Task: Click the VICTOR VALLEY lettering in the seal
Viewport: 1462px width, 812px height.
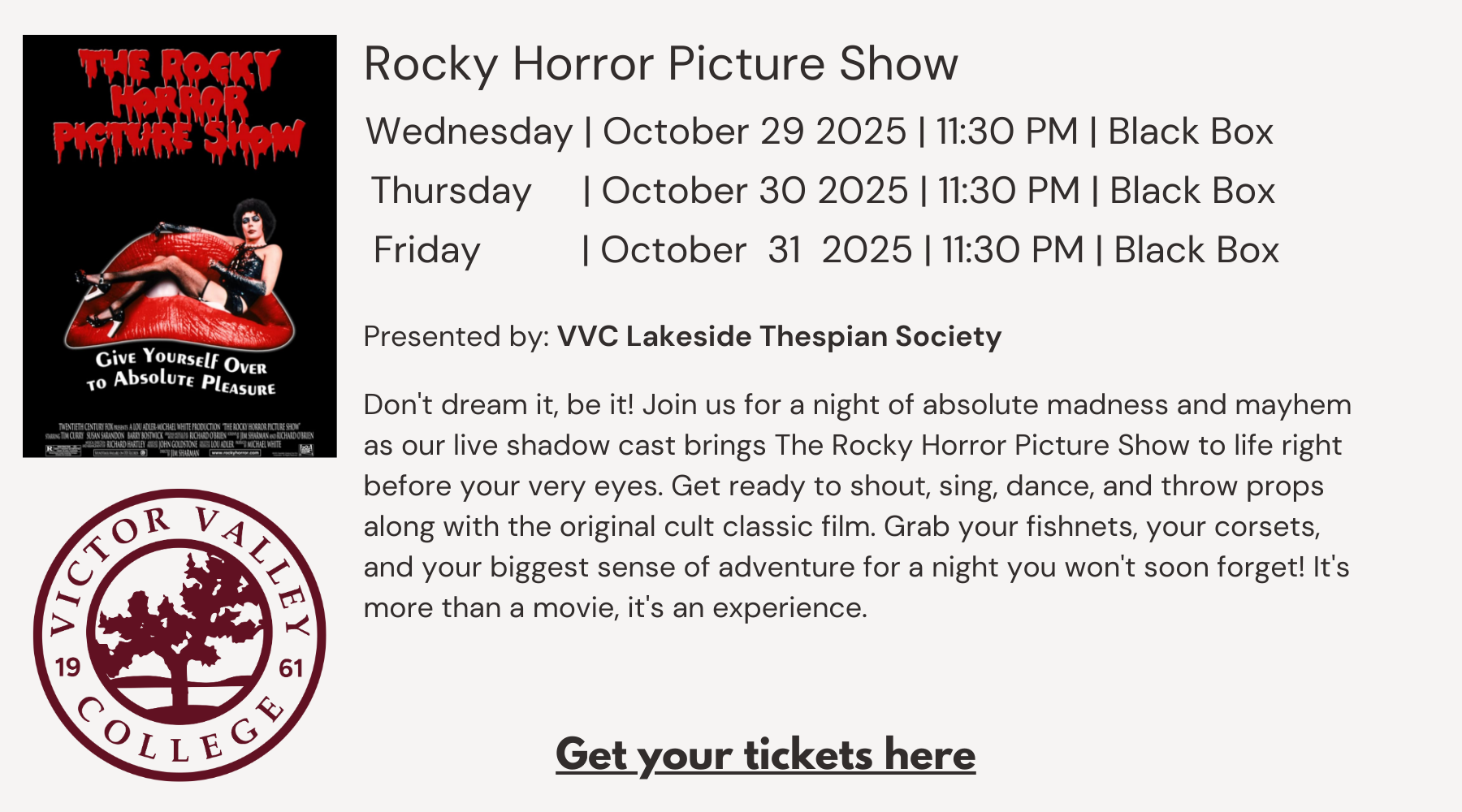Action: [x=180, y=528]
